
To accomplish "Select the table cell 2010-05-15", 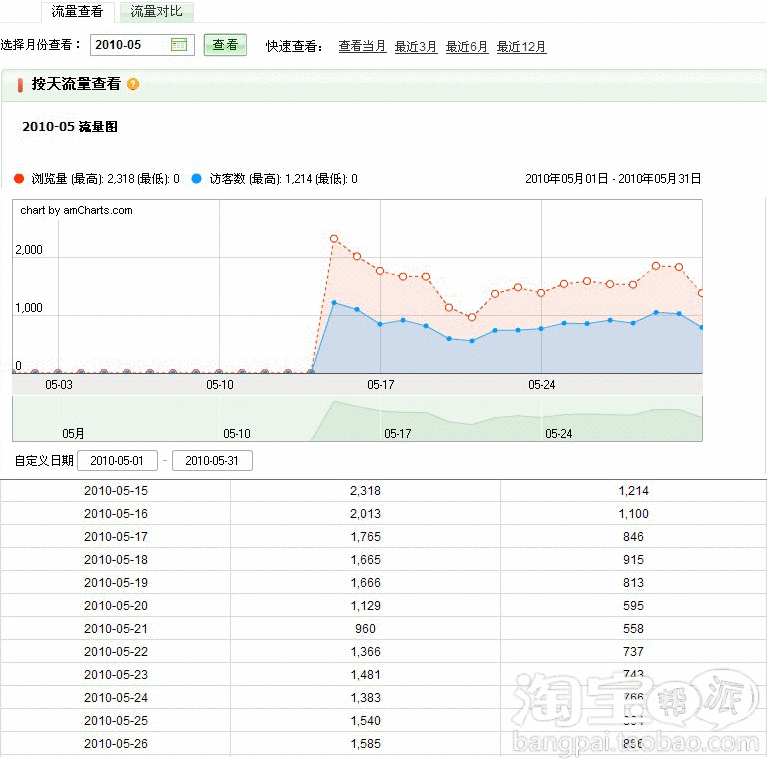I will (x=116, y=491).
